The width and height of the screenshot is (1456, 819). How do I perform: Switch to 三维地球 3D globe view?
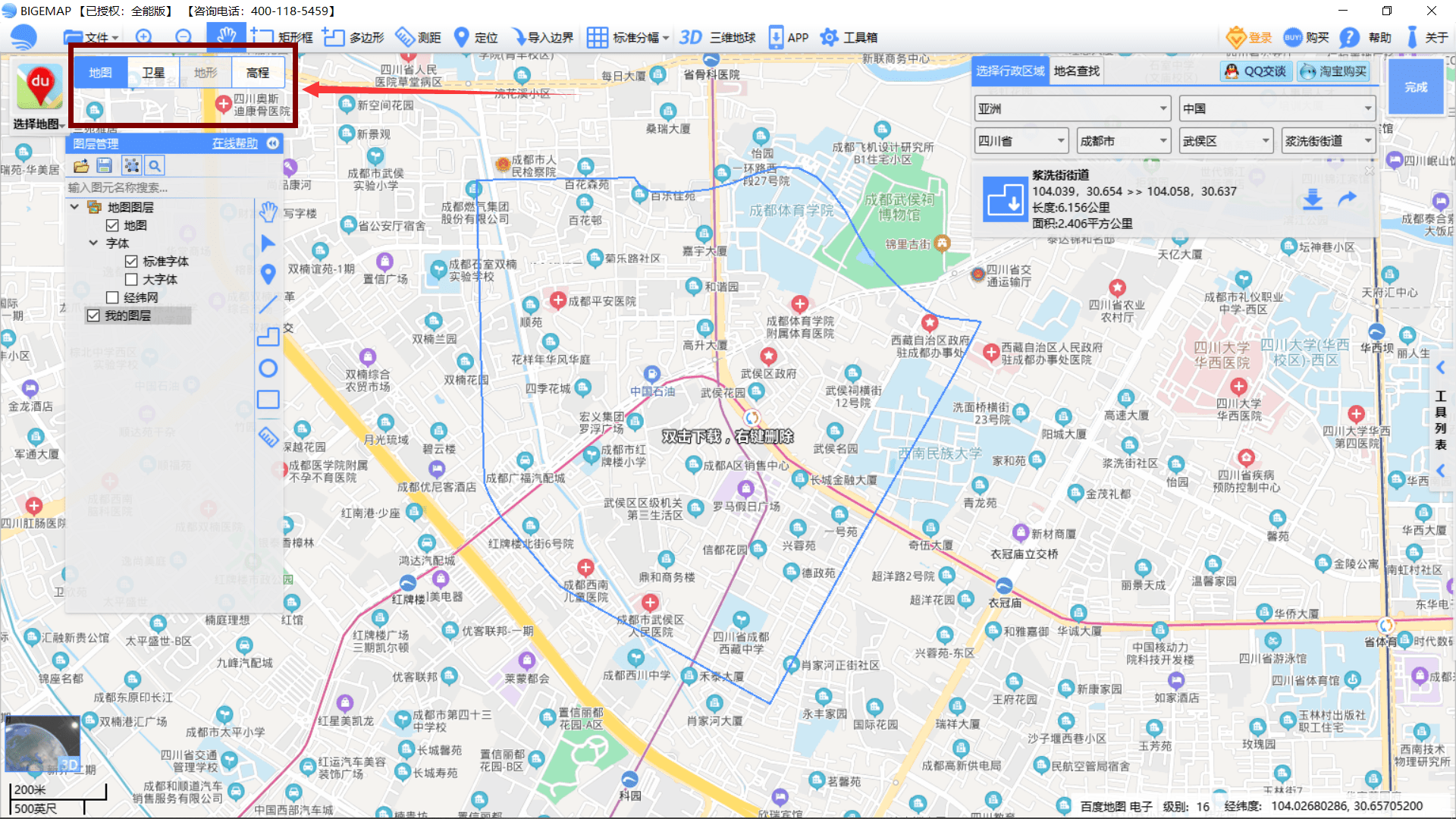pyautogui.click(x=717, y=37)
